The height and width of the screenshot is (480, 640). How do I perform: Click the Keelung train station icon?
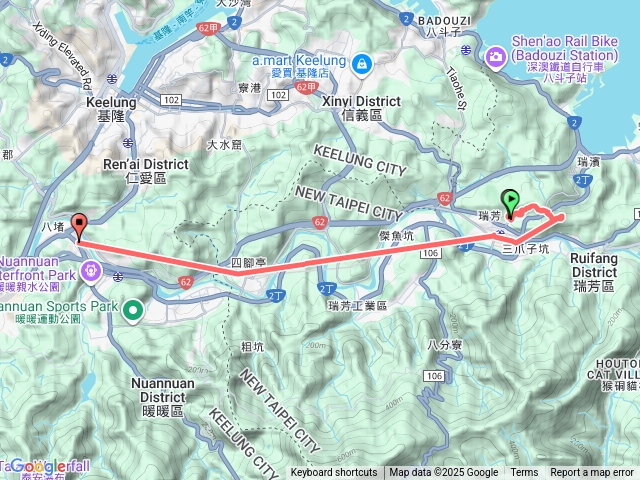[112, 79]
